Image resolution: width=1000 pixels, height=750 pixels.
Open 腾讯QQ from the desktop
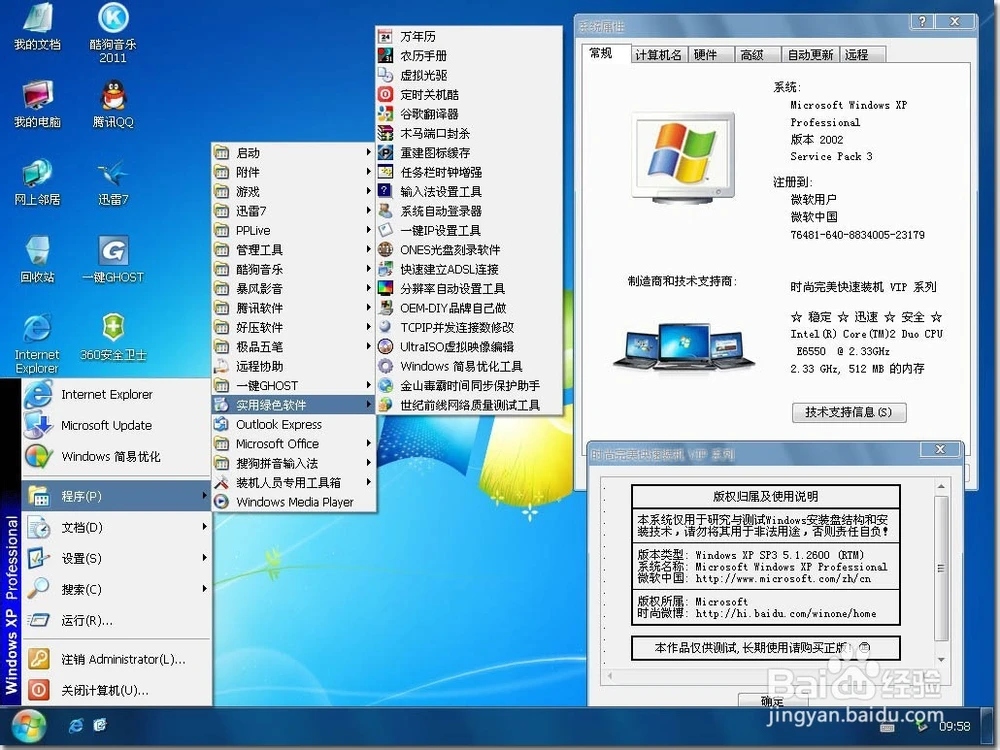click(x=112, y=103)
